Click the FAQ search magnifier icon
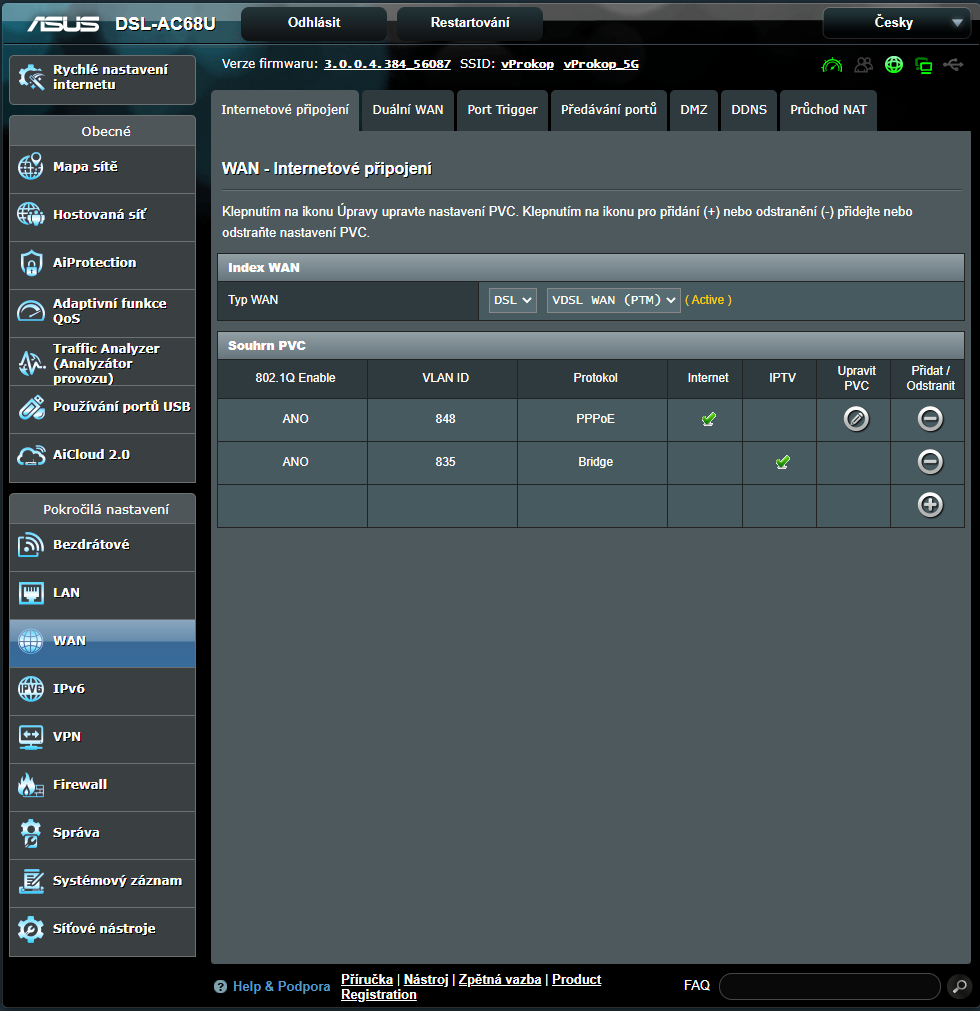Image resolution: width=980 pixels, height=1011 pixels. (958, 986)
